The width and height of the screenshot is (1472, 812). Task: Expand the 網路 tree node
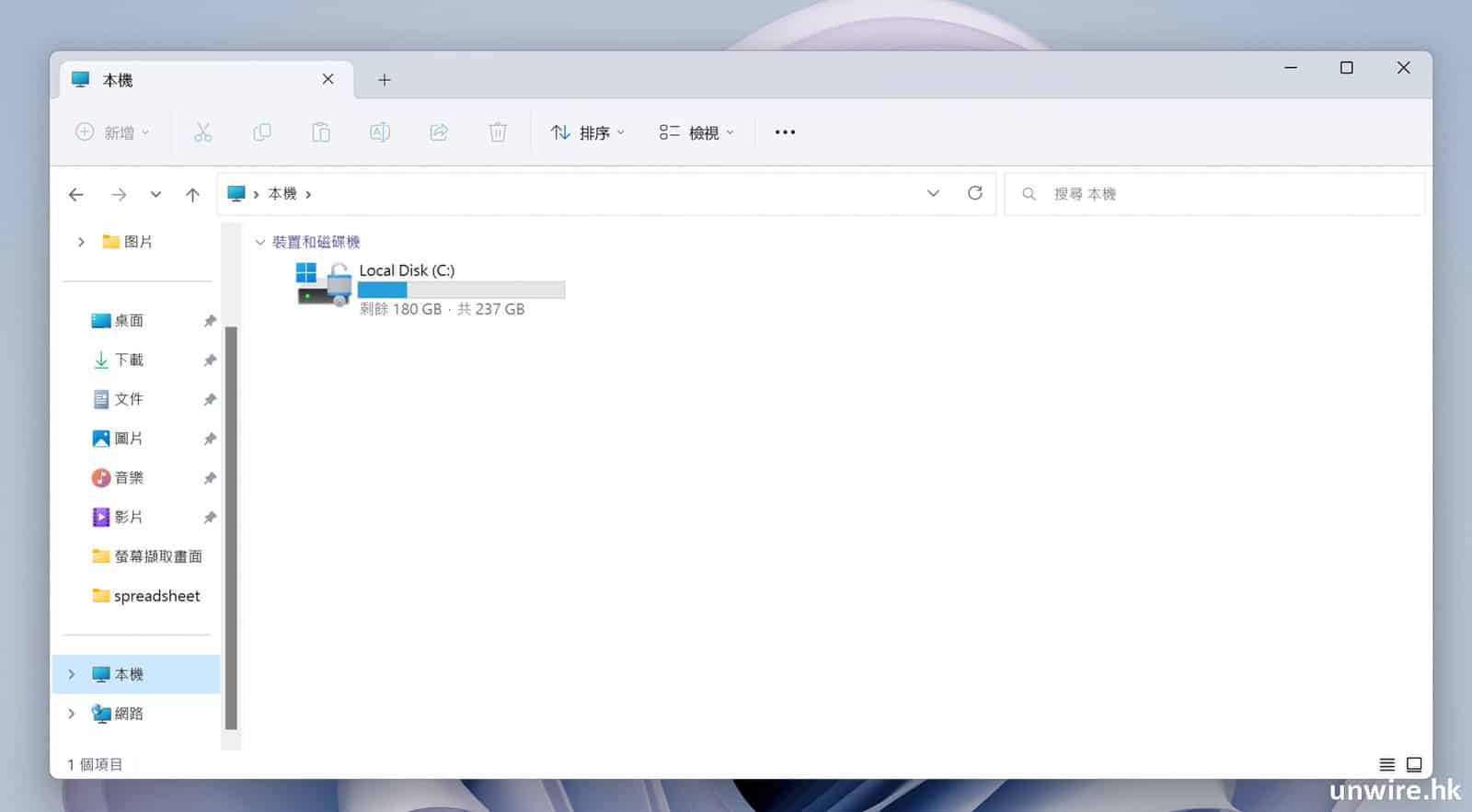72,714
